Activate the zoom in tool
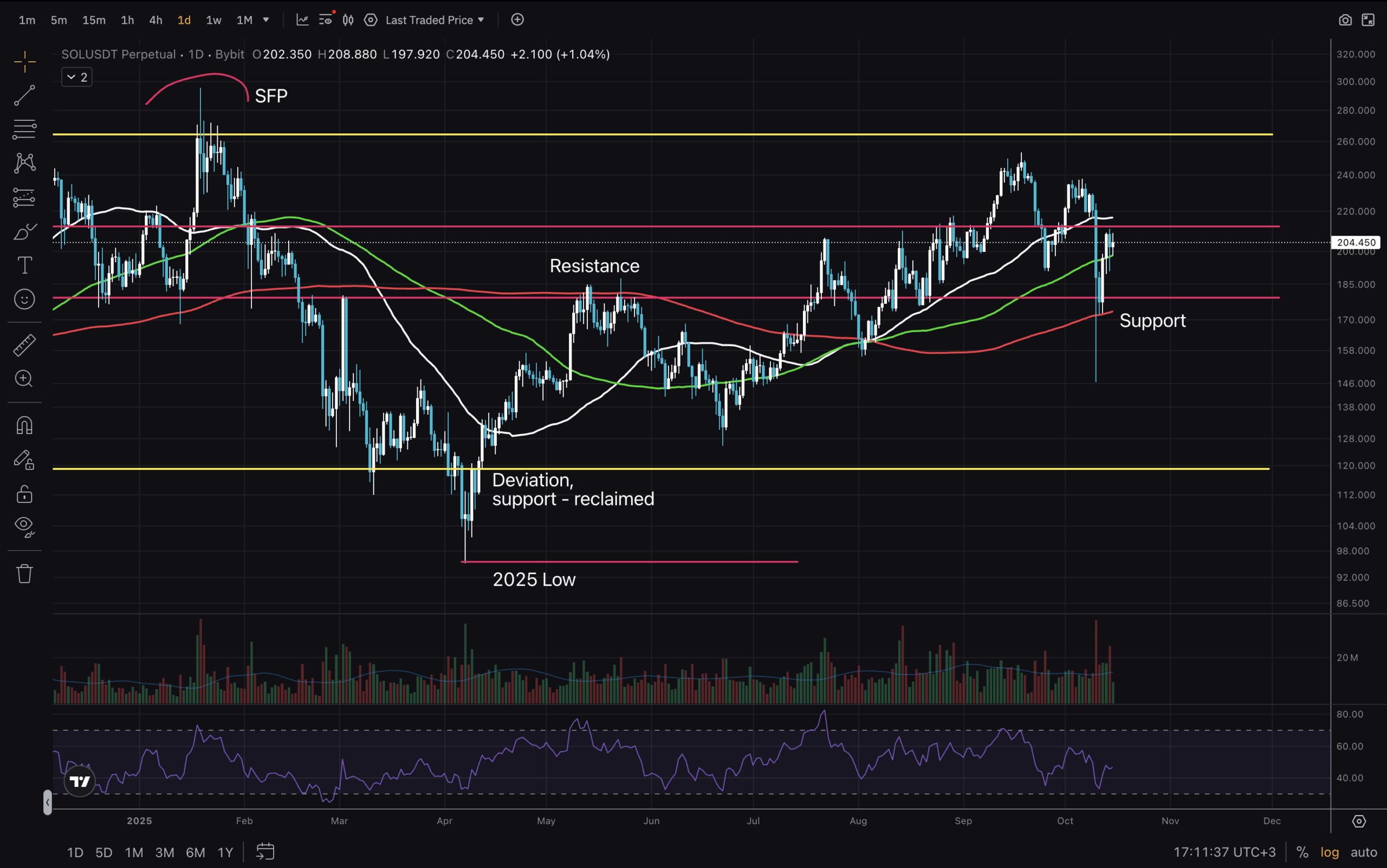This screenshot has width=1387, height=868. point(24,379)
